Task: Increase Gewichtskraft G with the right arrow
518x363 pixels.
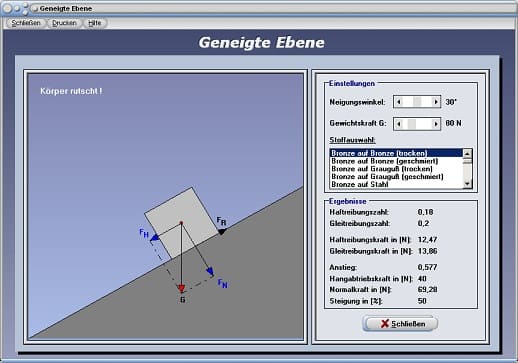Action: (x=436, y=124)
